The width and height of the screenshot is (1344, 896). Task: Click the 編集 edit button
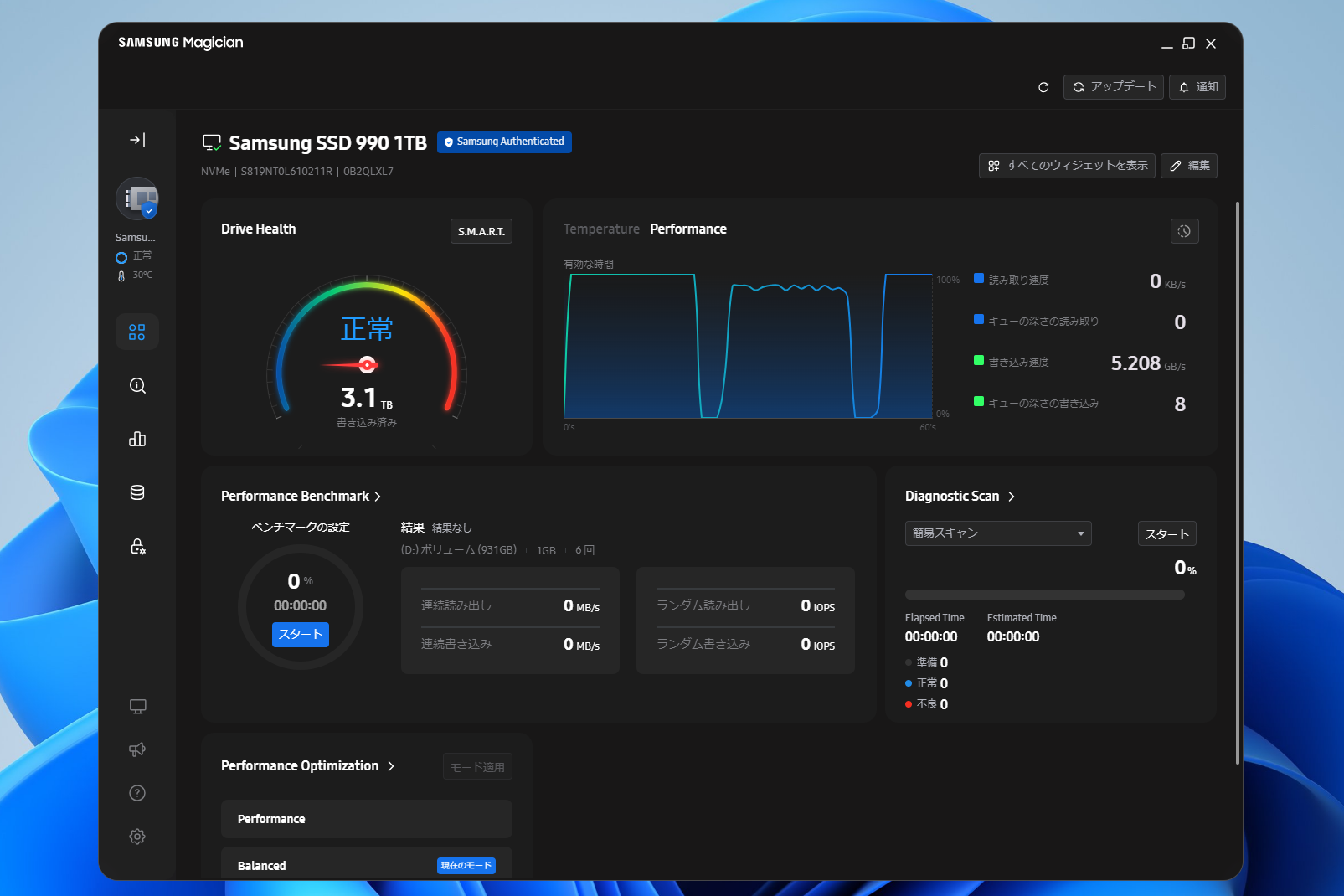[x=1189, y=166]
